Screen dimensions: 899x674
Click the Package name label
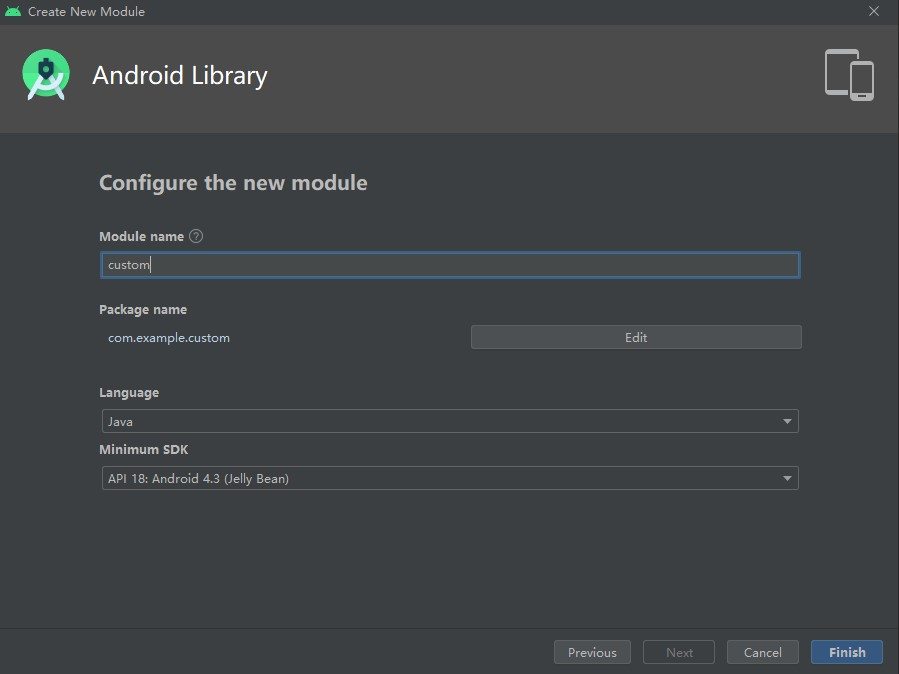pyautogui.click(x=143, y=309)
